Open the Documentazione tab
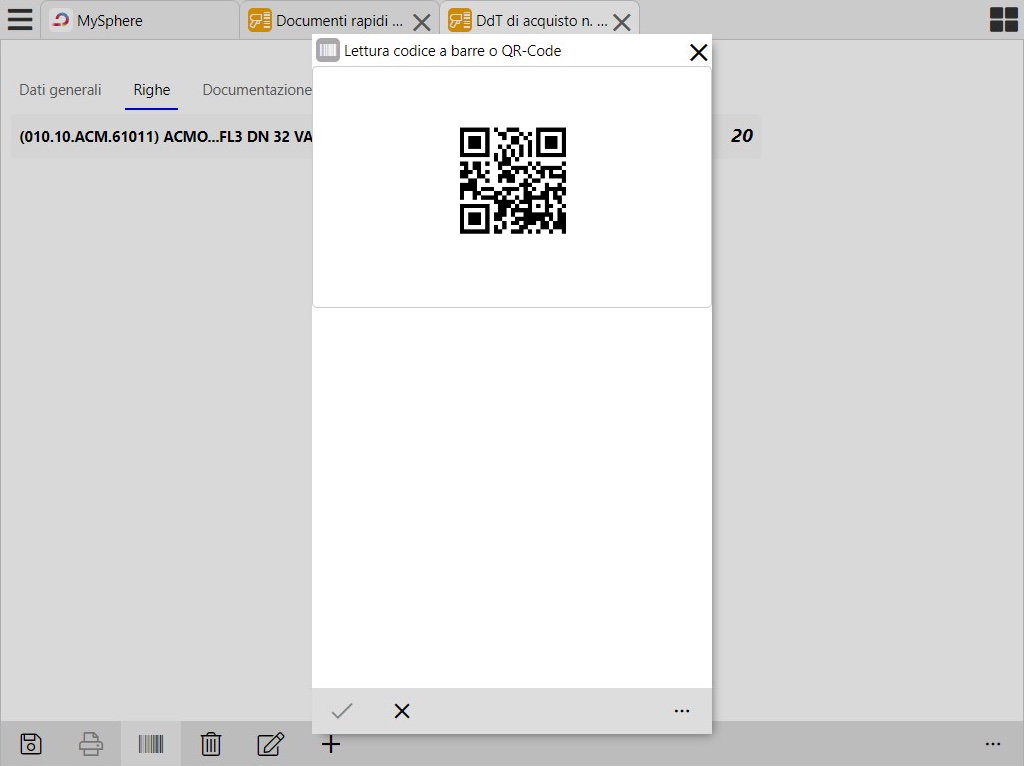The image size is (1024, 766). point(257,89)
